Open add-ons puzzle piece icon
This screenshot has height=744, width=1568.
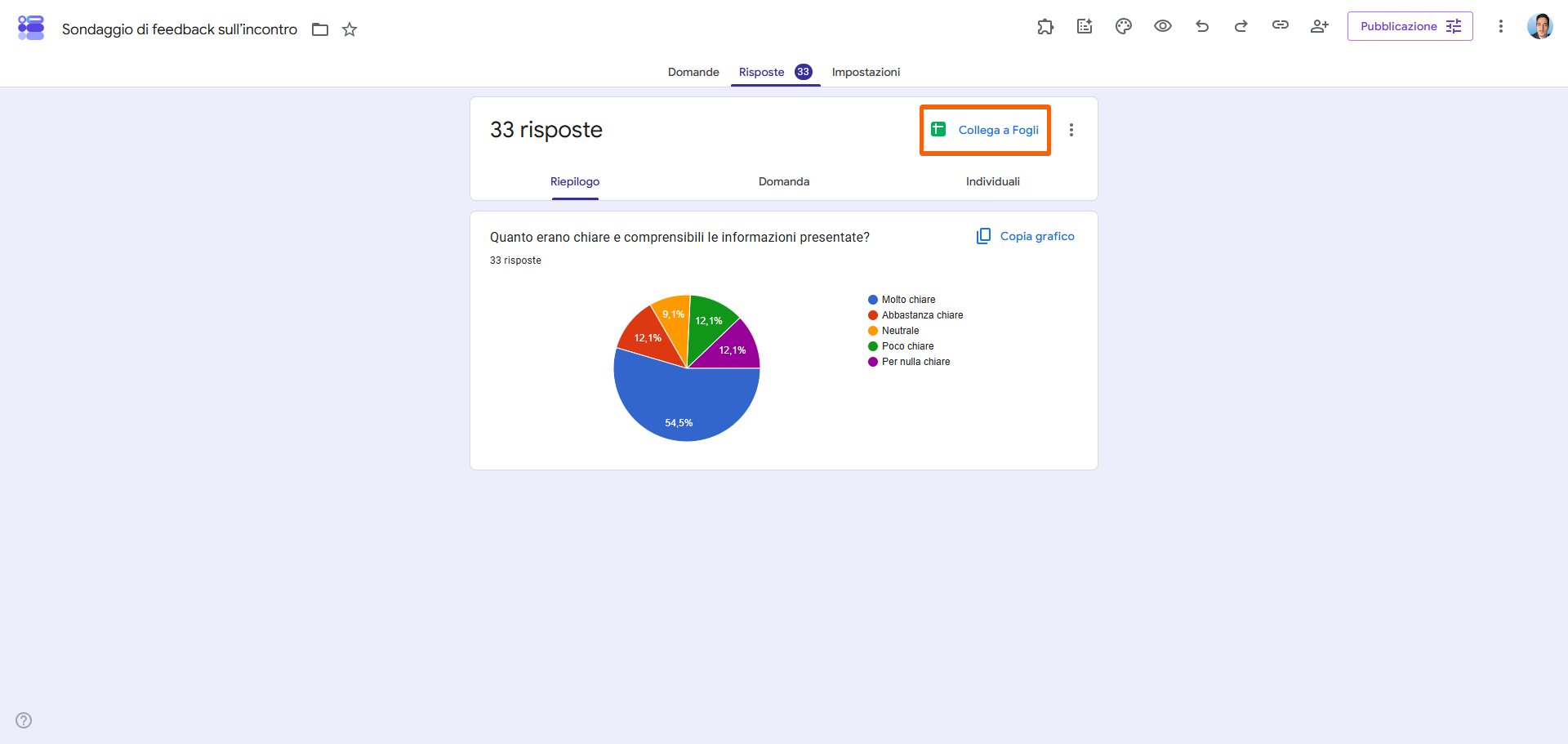(1045, 26)
